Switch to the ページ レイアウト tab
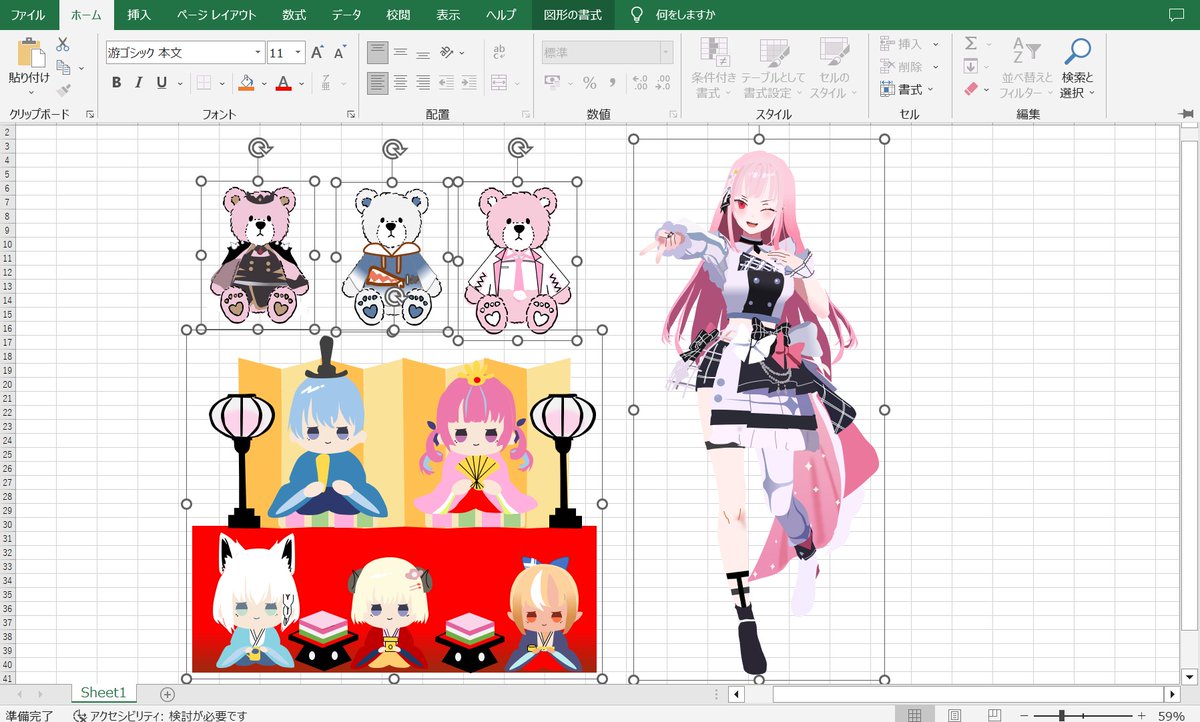The height and width of the screenshot is (722, 1200). click(x=216, y=15)
